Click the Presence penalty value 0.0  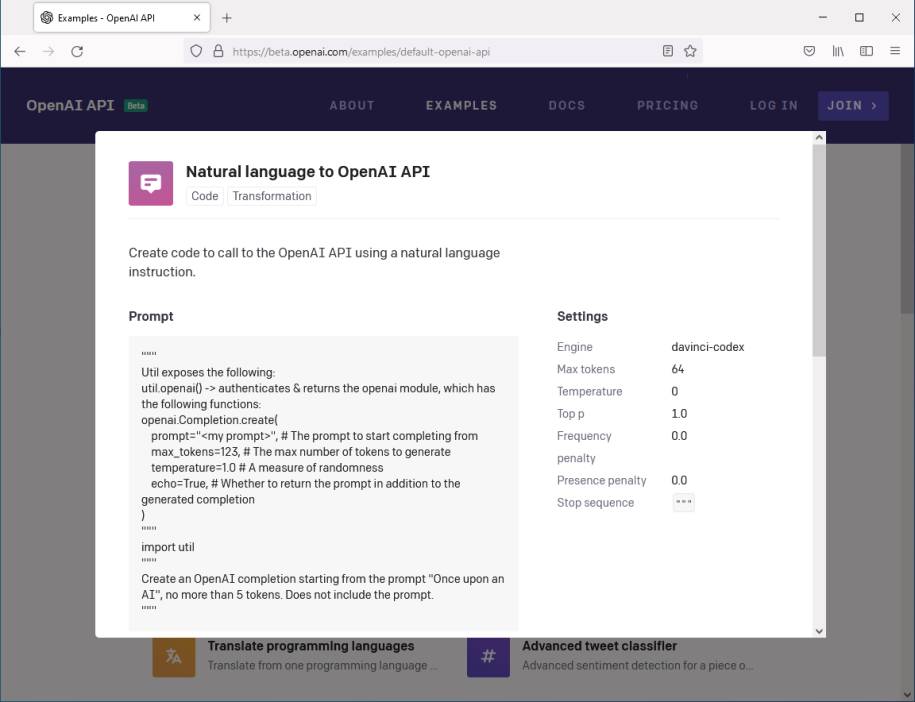(x=679, y=480)
